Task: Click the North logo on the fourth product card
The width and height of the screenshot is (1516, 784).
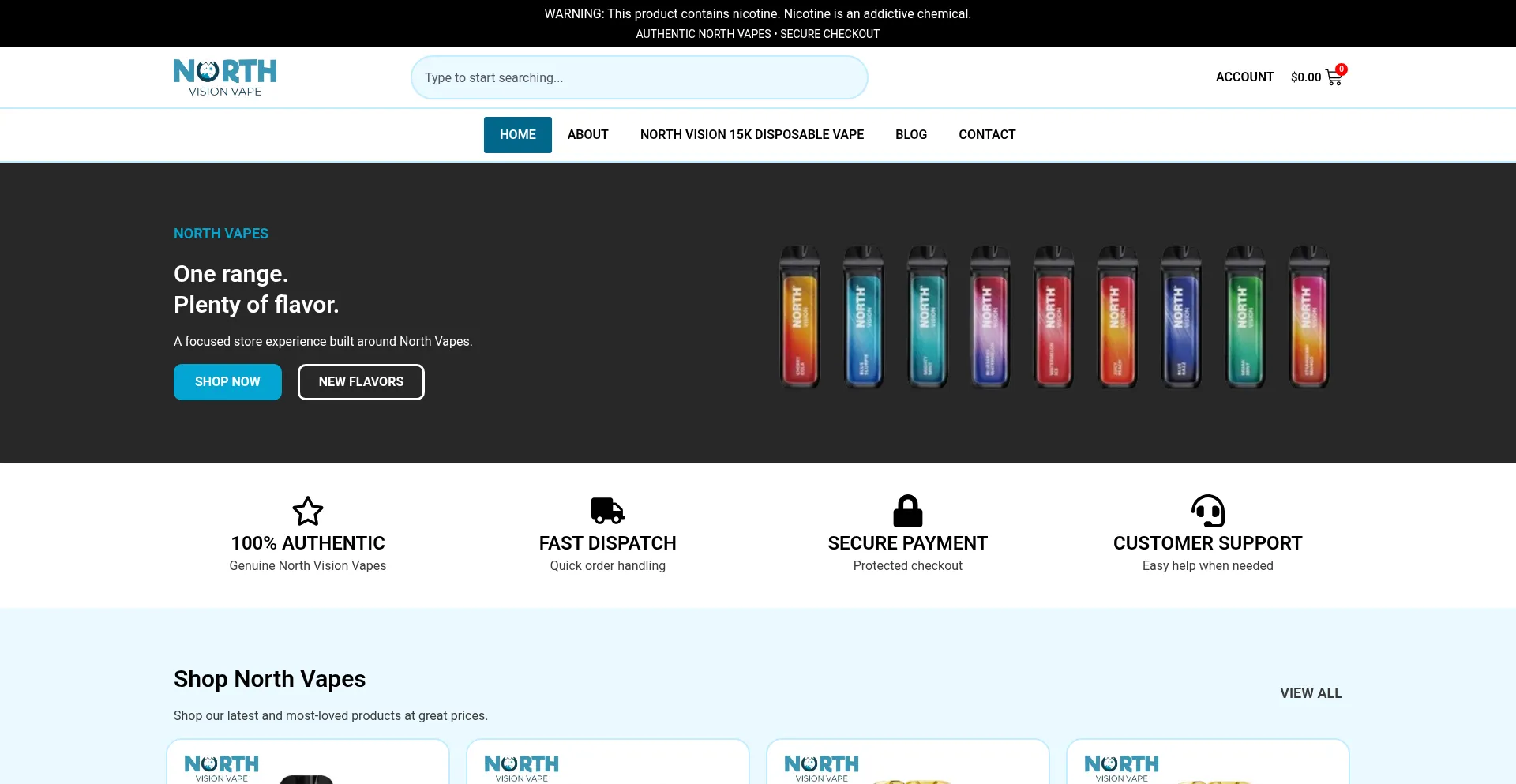Action: point(1121,768)
